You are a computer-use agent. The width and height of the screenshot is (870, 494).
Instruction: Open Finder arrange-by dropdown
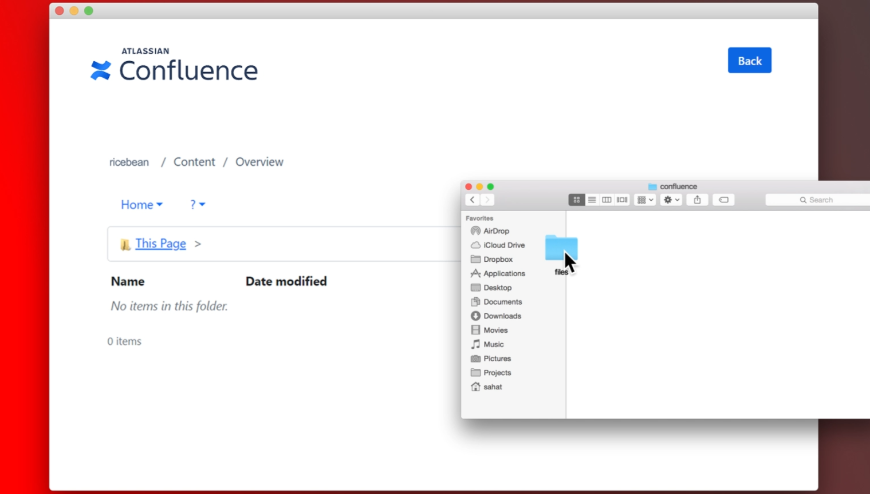click(645, 200)
